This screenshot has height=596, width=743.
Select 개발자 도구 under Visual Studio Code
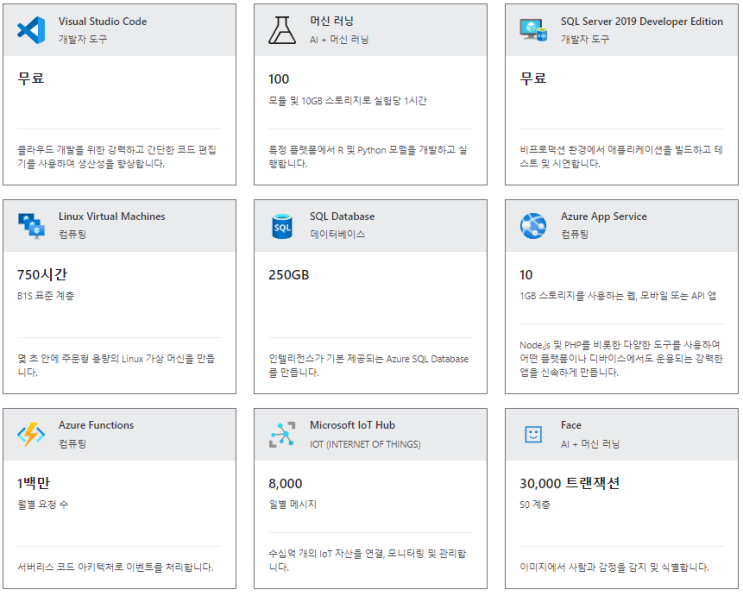click(83, 39)
